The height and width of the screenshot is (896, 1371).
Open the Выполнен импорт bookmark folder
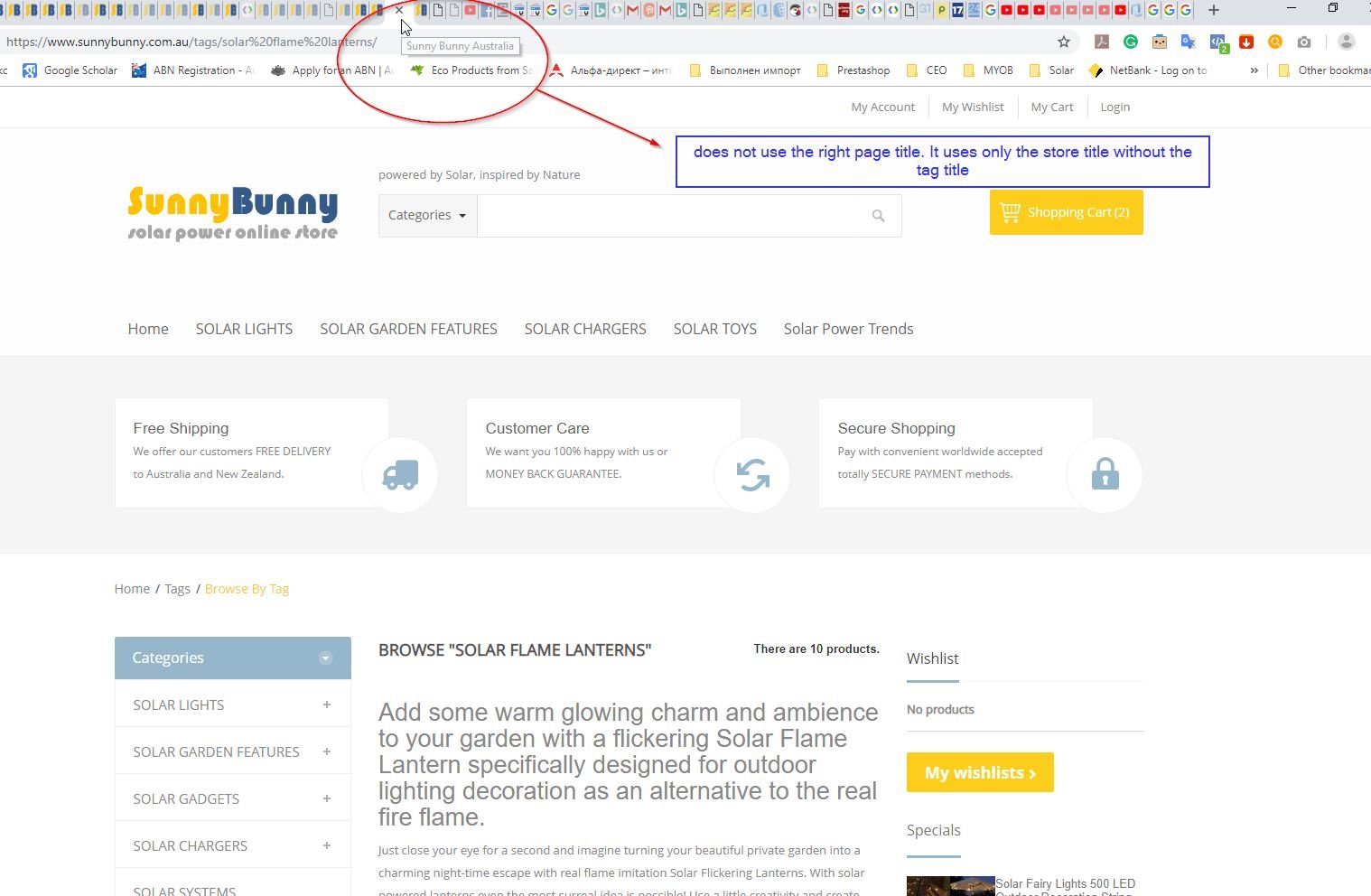pyautogui.click(x=745, y=70)
